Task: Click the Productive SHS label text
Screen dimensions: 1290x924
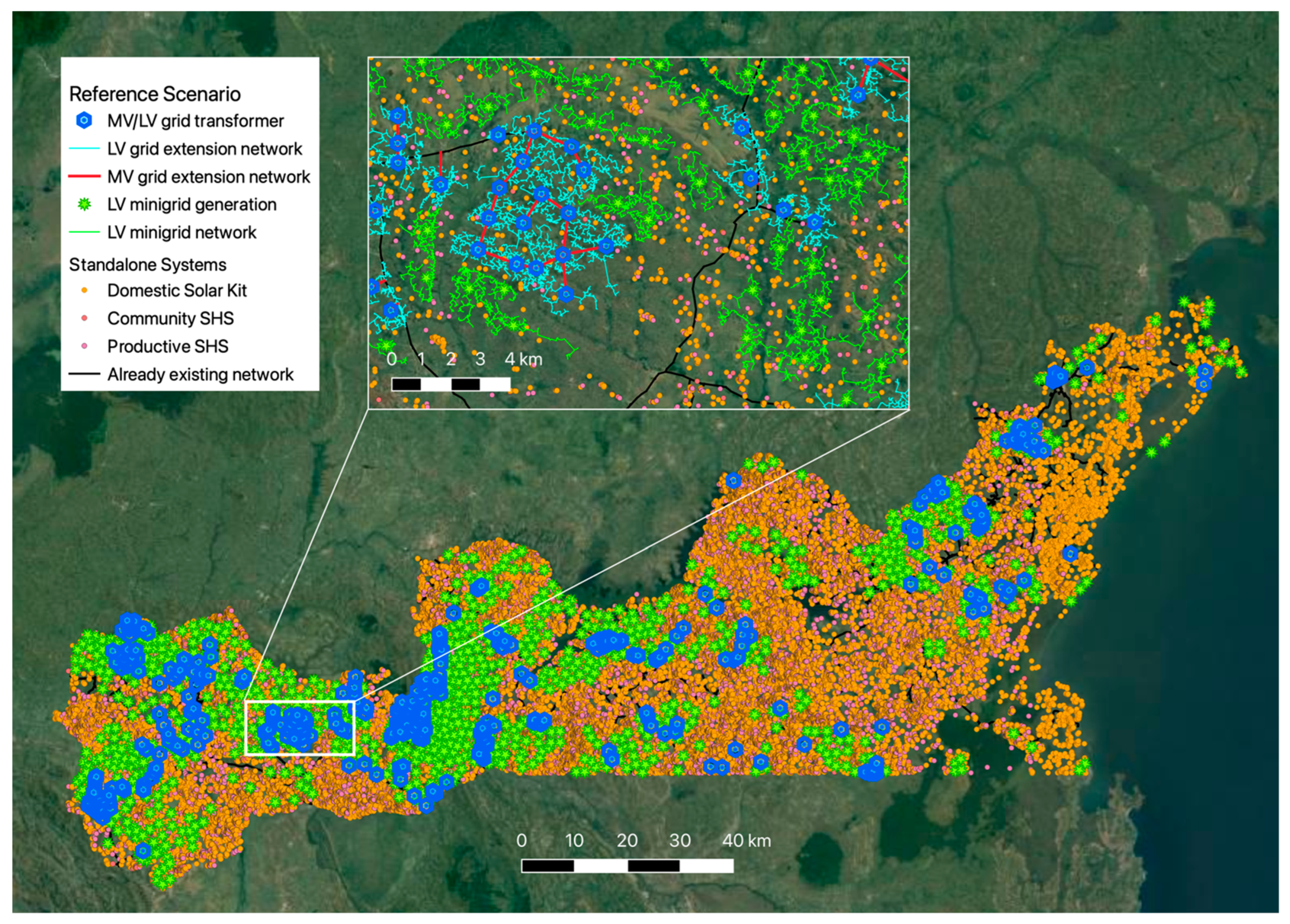Action: (168, 346)
